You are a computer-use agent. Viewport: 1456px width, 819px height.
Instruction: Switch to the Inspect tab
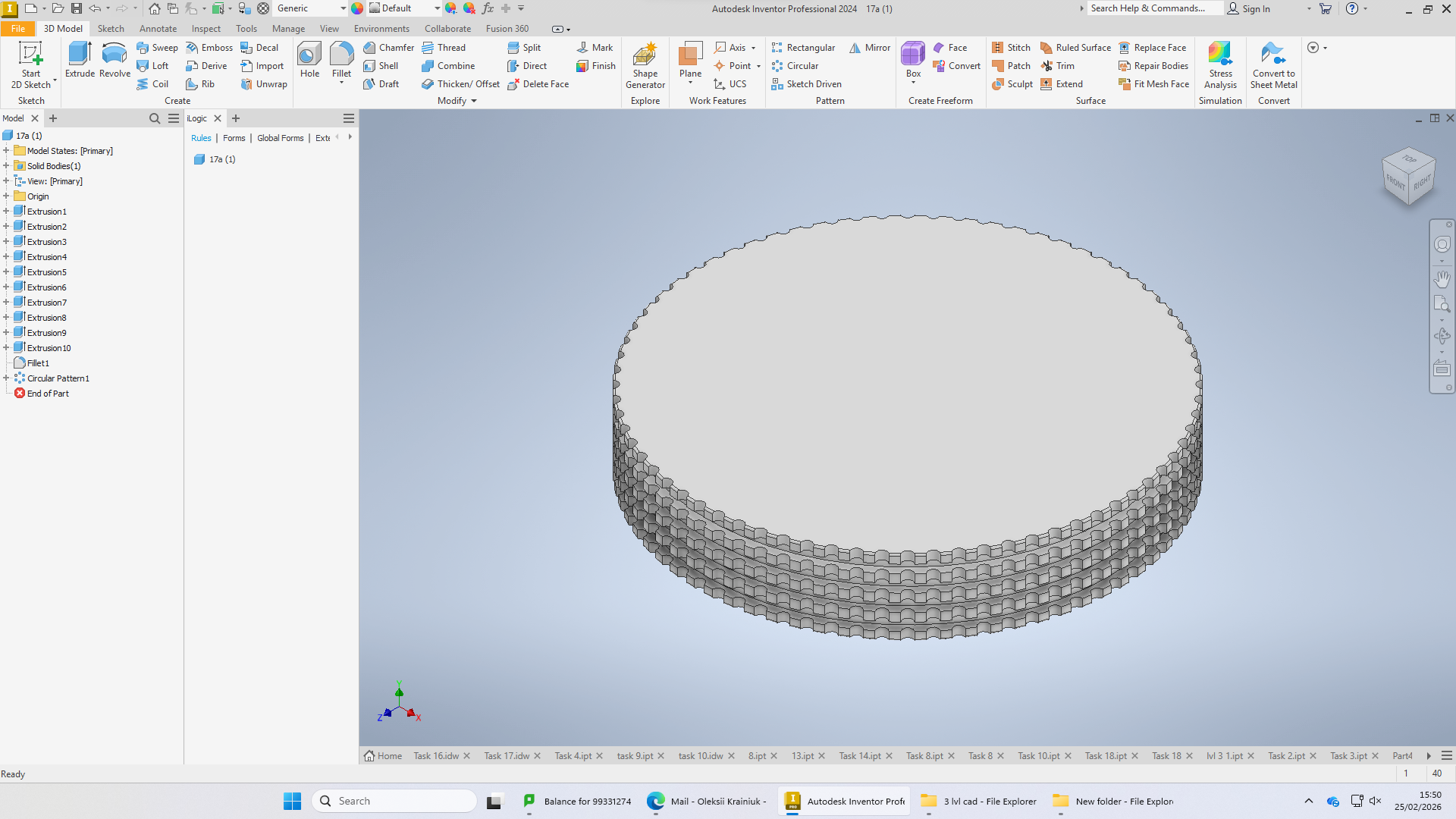click(x=206, y=28)
